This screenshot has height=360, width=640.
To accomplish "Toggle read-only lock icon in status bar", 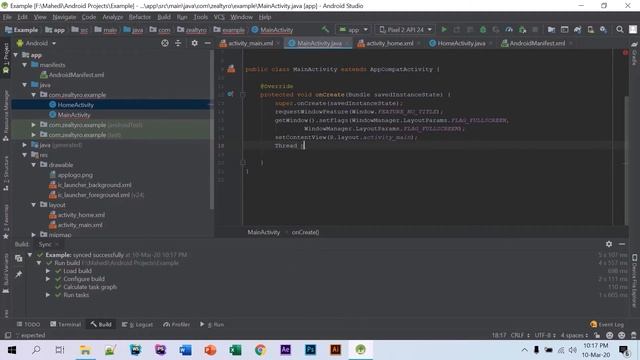I will pos(597,335).
